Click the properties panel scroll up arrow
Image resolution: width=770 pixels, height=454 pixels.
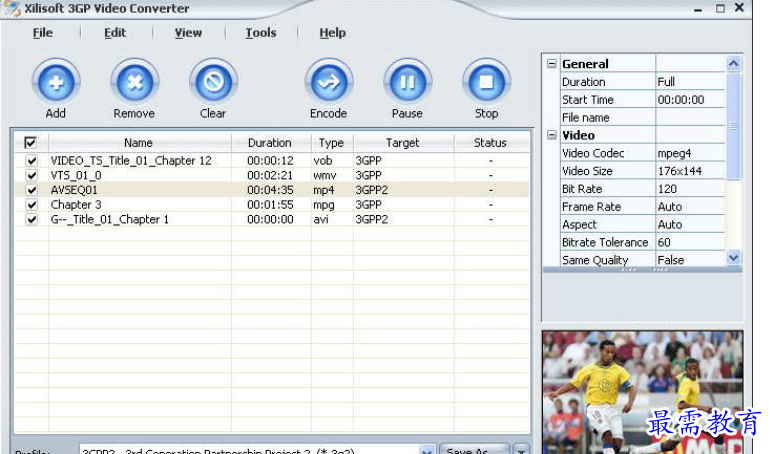(733, 64)
